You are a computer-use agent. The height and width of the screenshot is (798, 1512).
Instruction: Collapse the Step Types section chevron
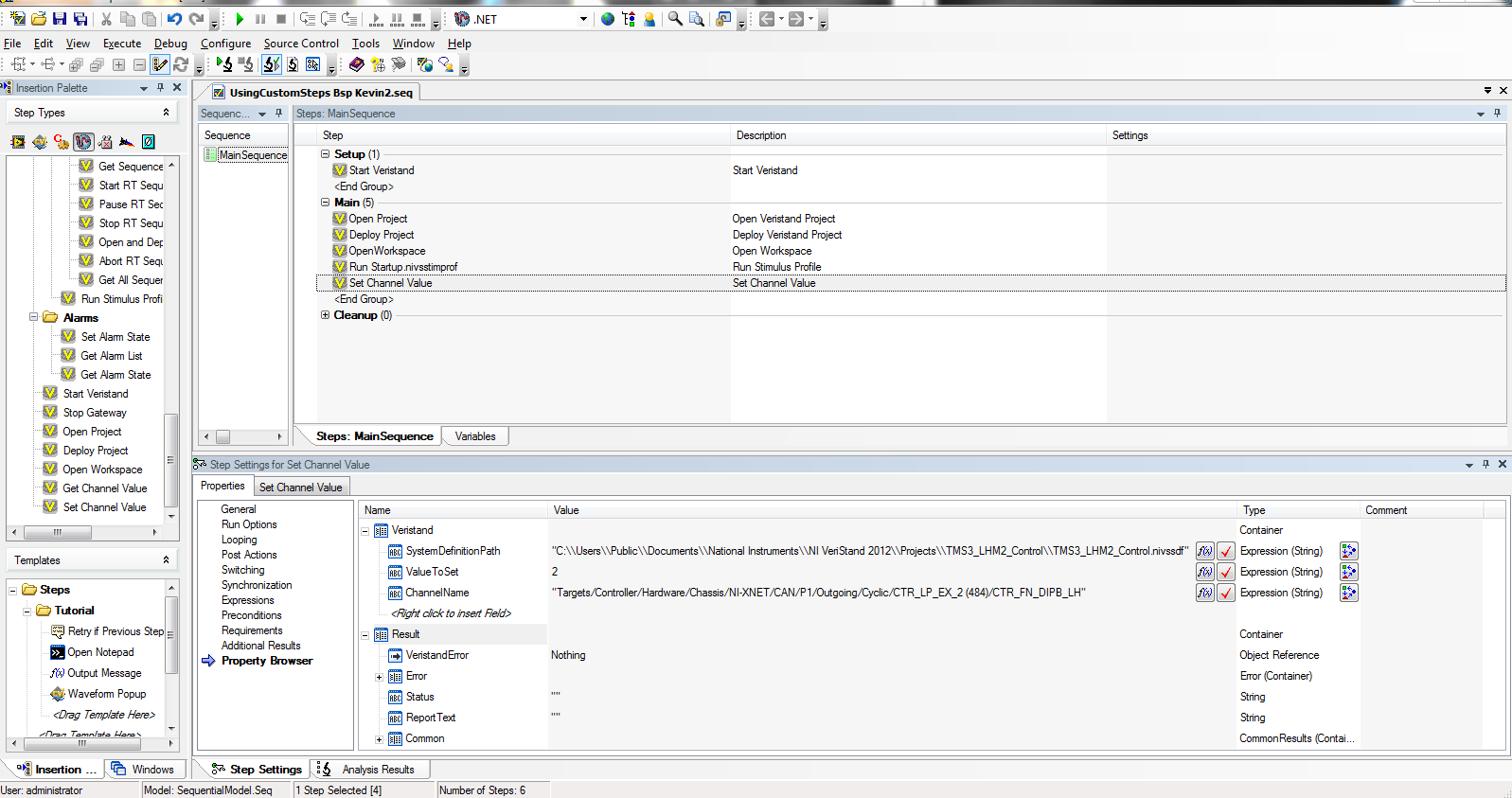[x=166, y=112]
